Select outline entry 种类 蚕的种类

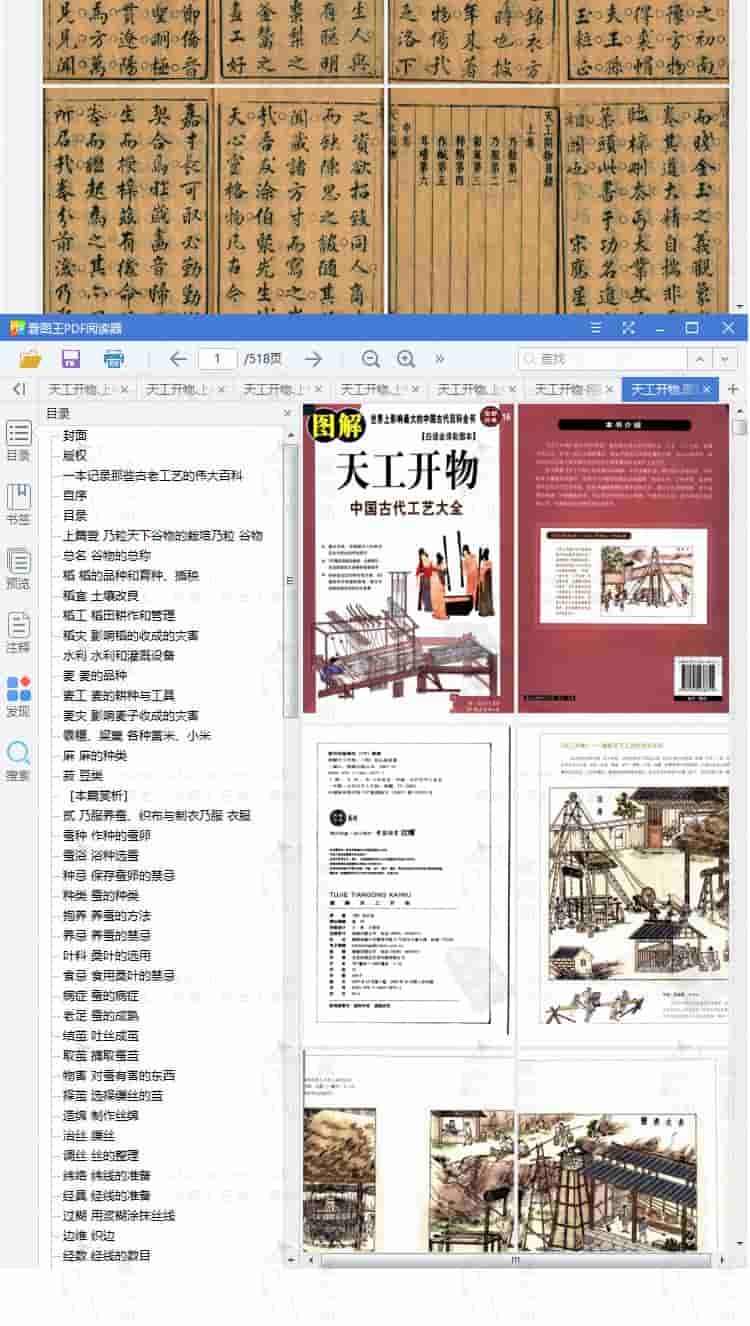101,895
